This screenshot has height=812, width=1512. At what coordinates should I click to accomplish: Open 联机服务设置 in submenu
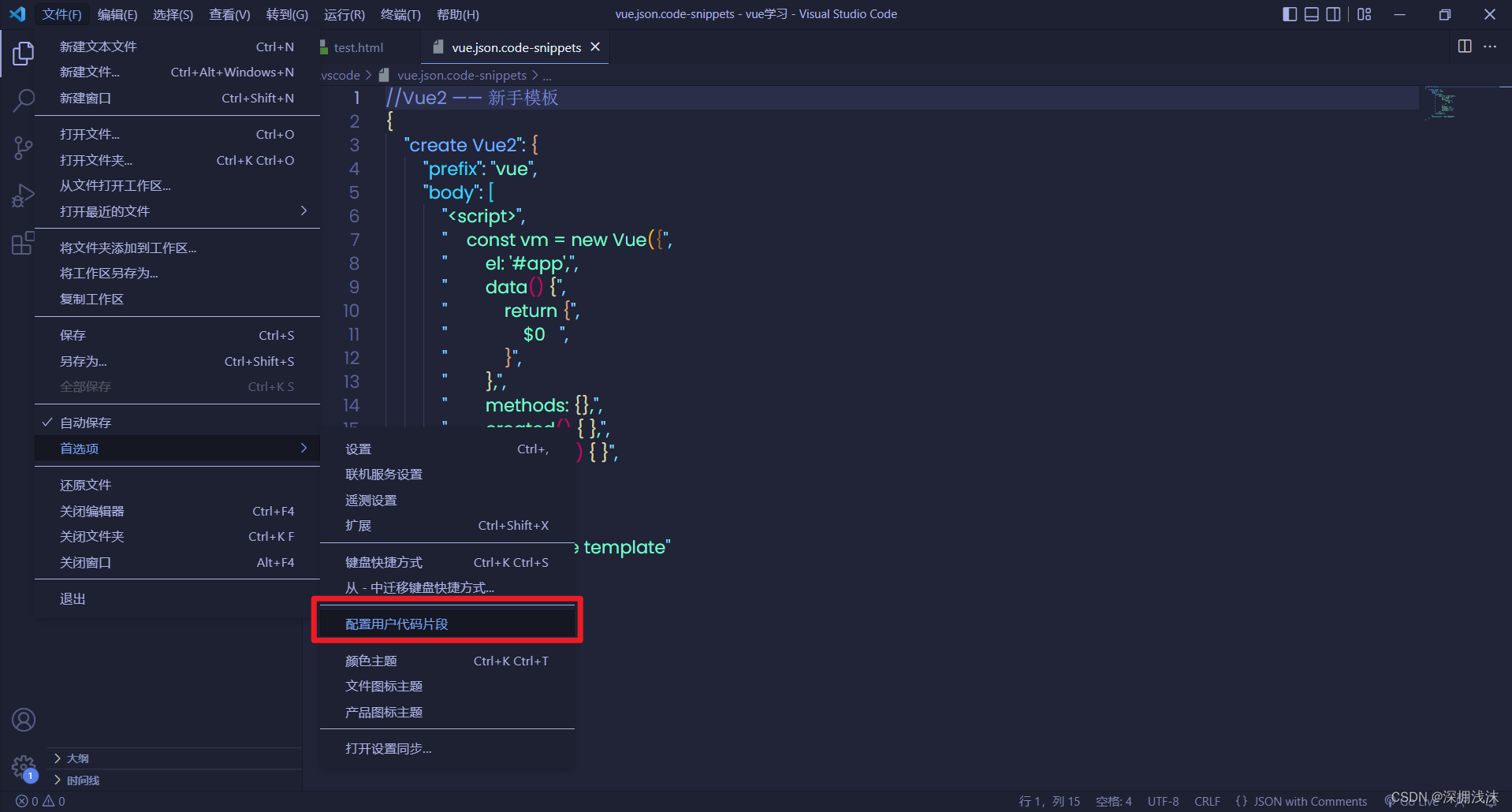(447, 474)
